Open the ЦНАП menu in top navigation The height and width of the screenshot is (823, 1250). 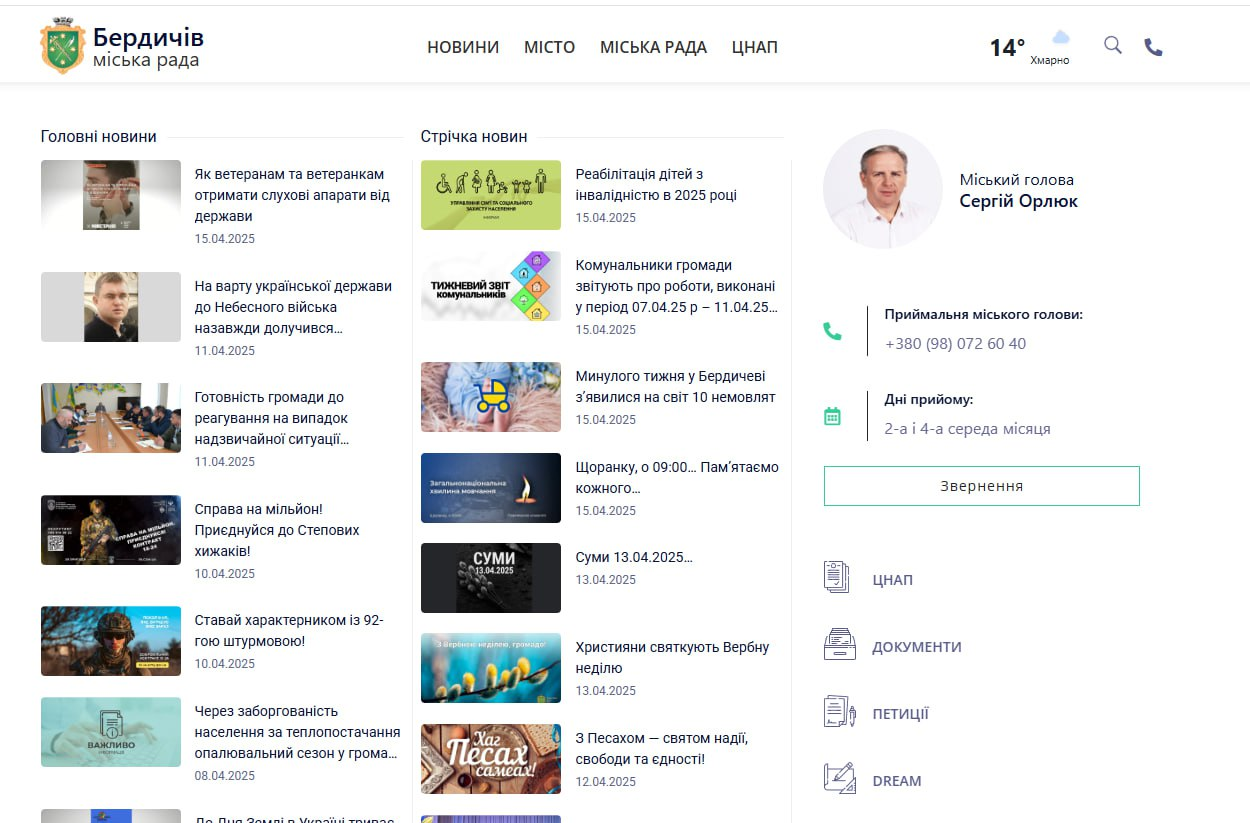[x=755, y=47]
